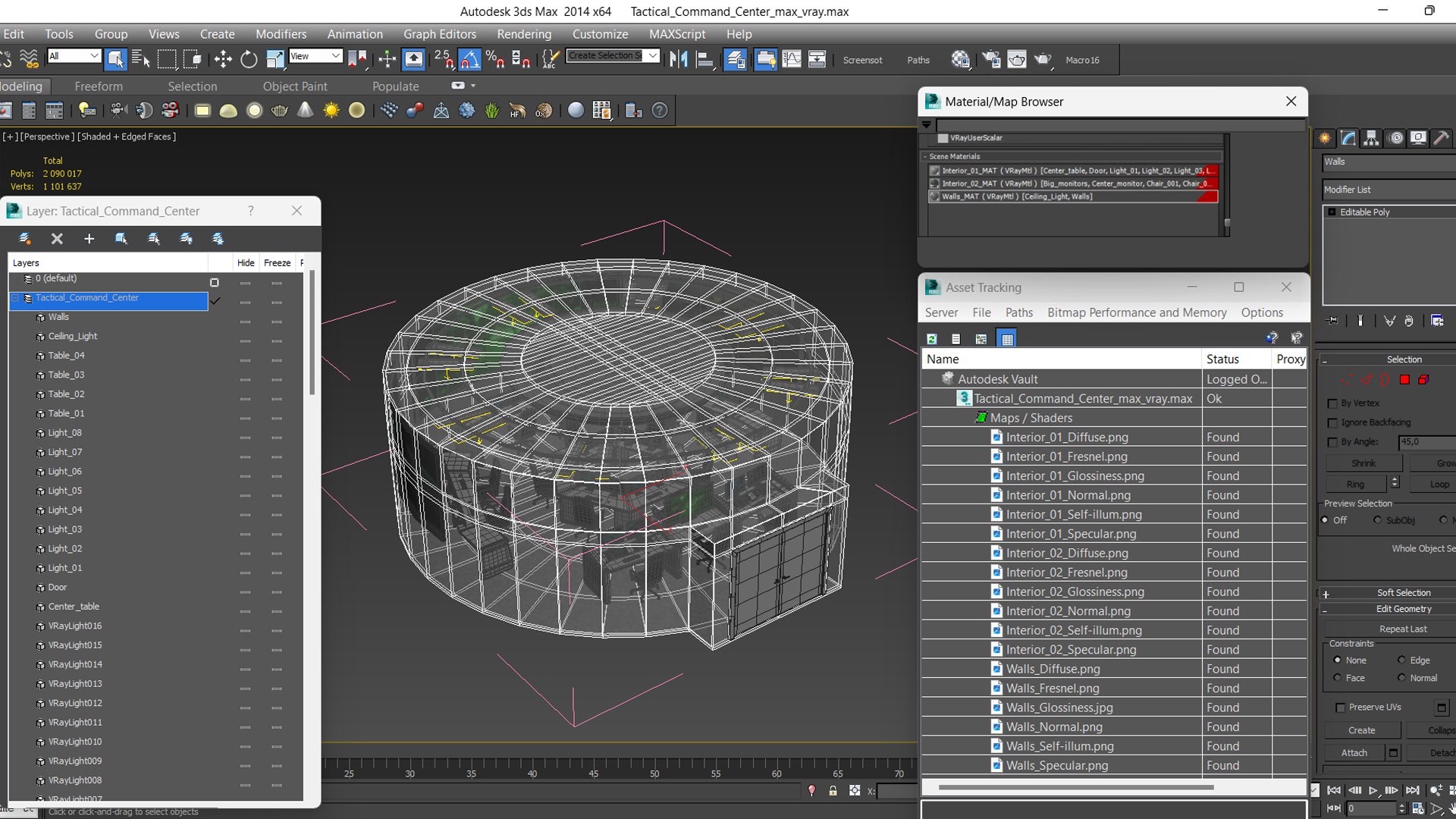
Task: Check Ignore Backfacing option
Action: tap(1332, 422)
